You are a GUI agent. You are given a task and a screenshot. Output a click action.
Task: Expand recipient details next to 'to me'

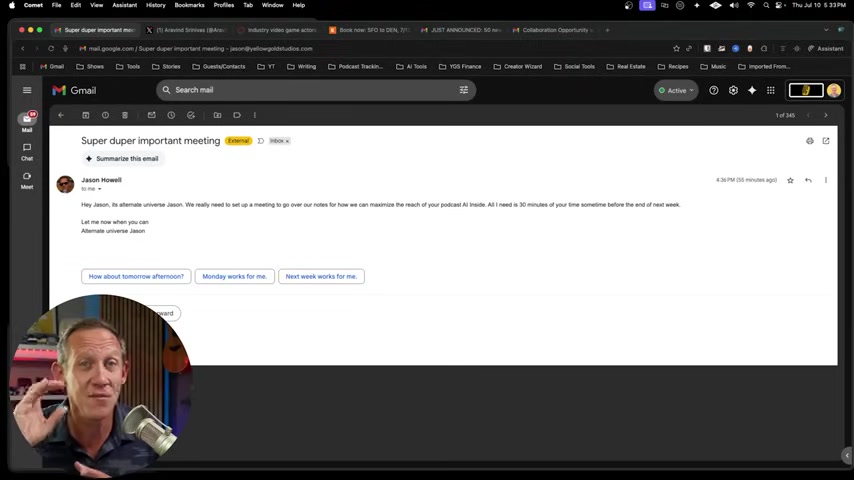tap(100, 189)
